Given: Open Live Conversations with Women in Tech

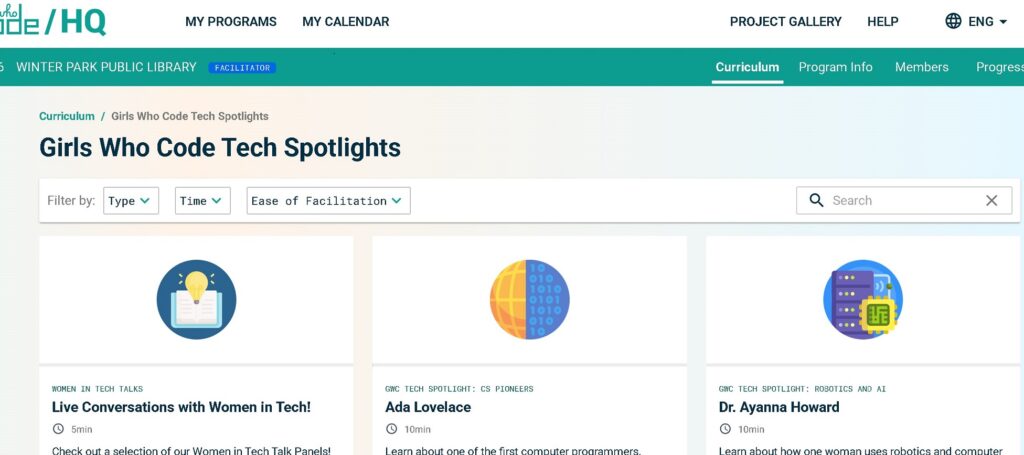Looking at the screenshot, I should tap(181, 407).
